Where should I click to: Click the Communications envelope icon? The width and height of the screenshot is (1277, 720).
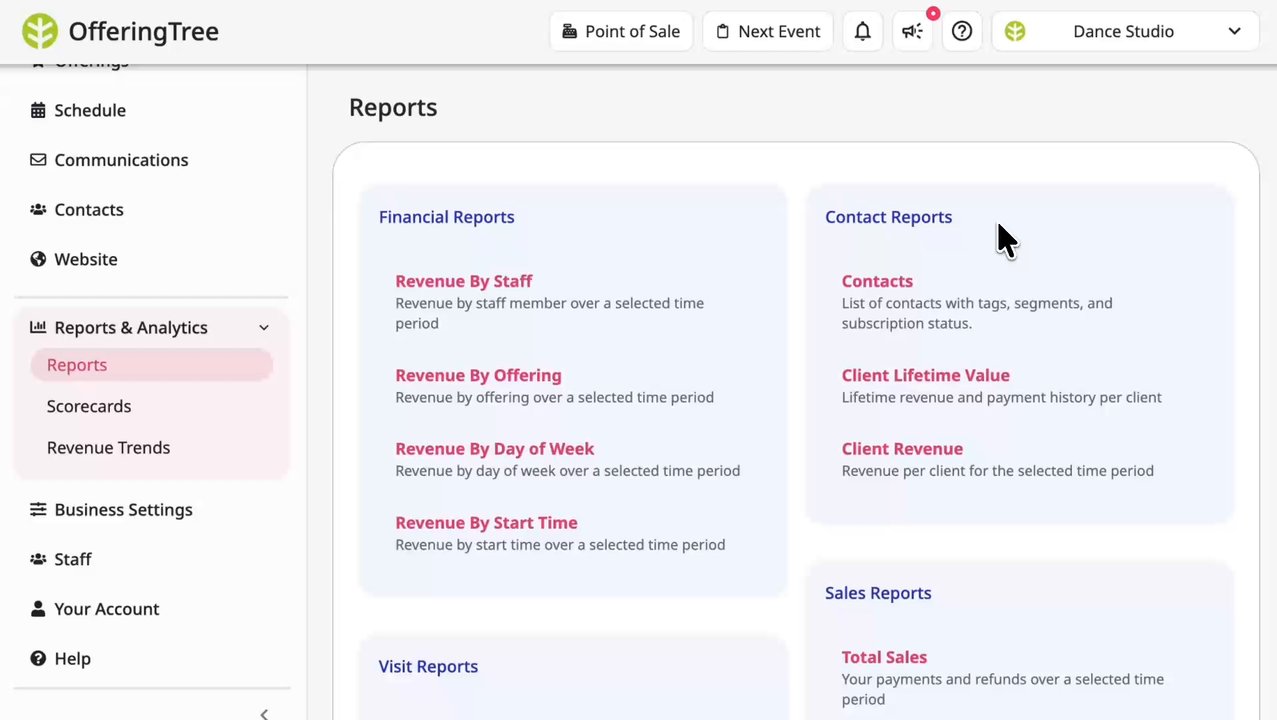click(x=38, y=160)
